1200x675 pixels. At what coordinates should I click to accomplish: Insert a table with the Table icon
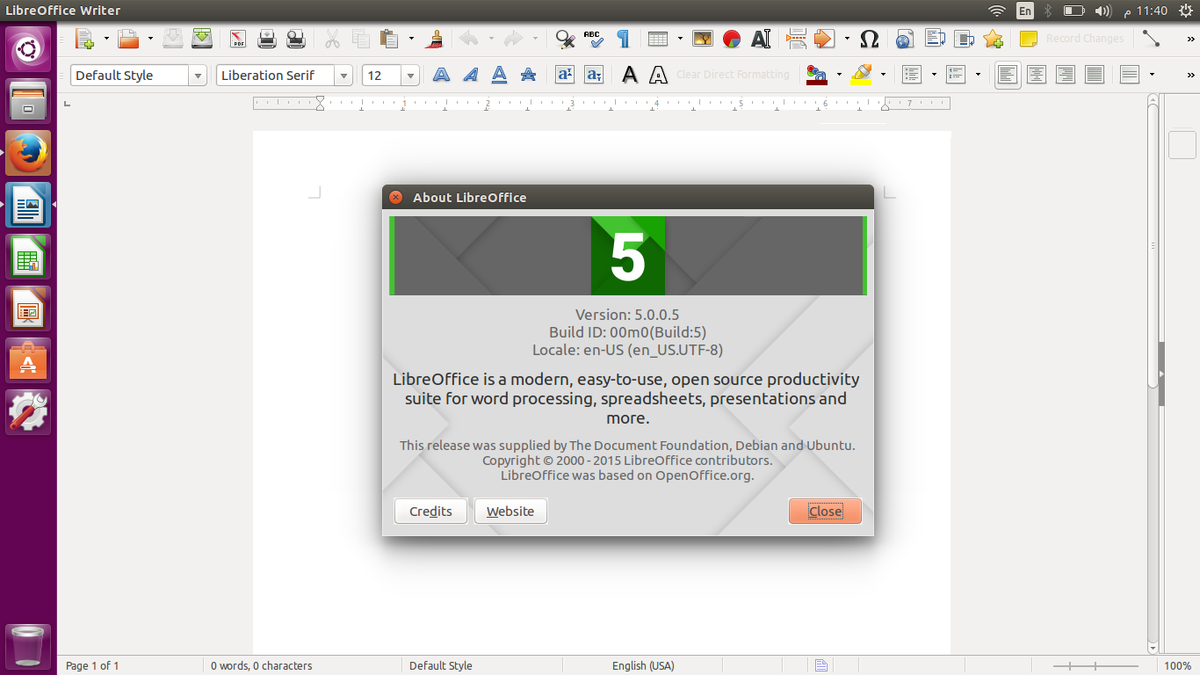(658, 39)
